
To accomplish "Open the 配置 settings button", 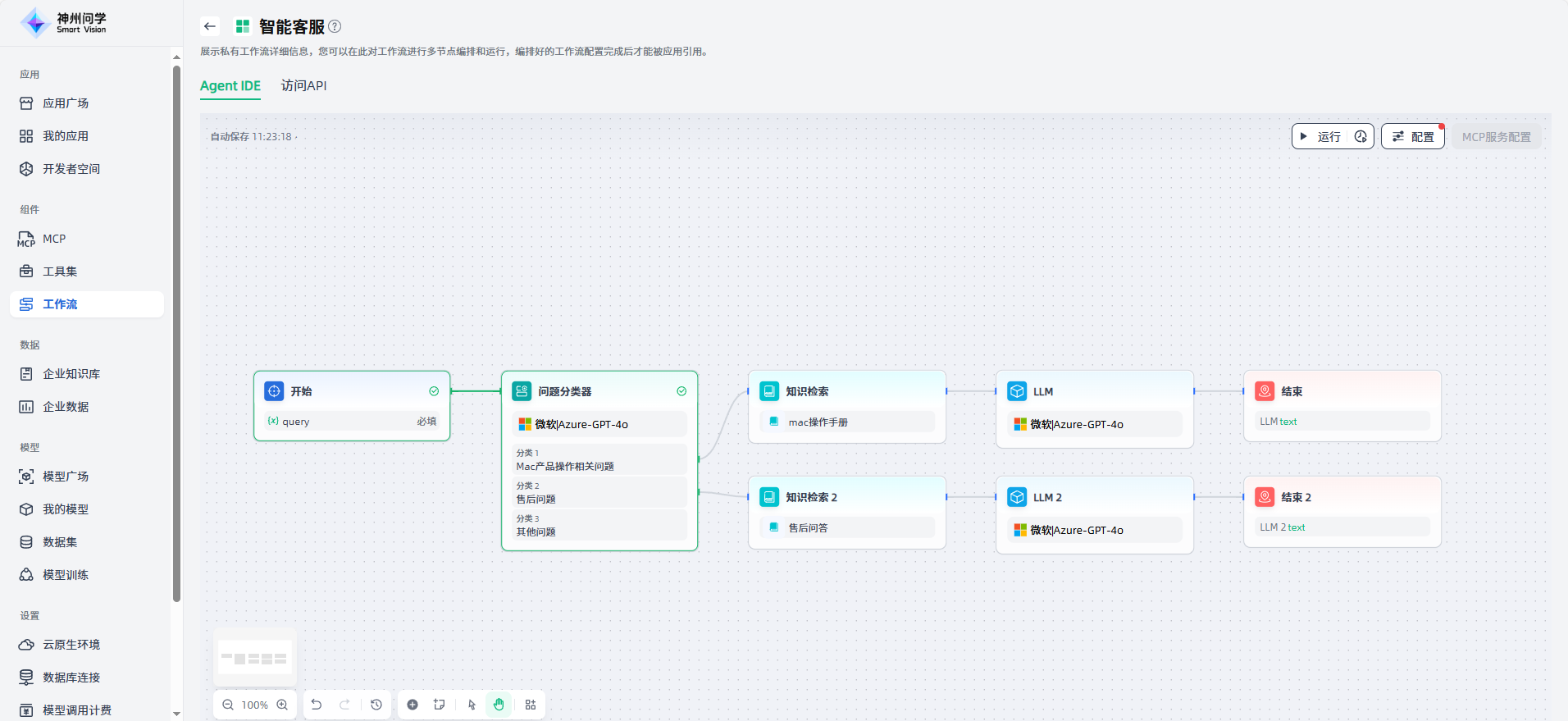I will point(1413,137).
